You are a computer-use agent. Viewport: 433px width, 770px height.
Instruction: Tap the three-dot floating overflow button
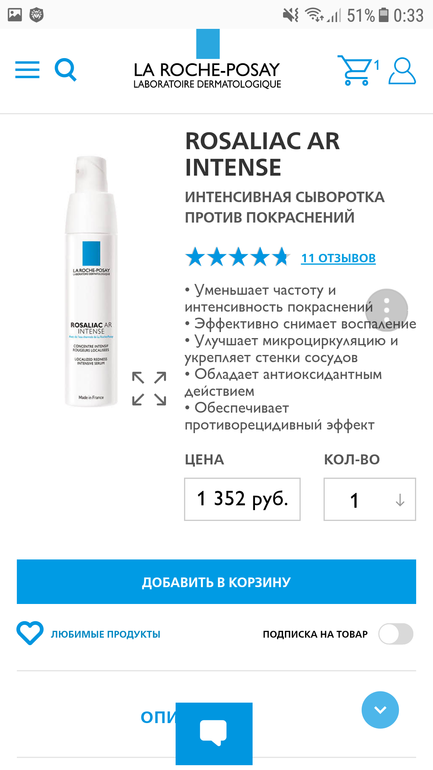[387, 309]
